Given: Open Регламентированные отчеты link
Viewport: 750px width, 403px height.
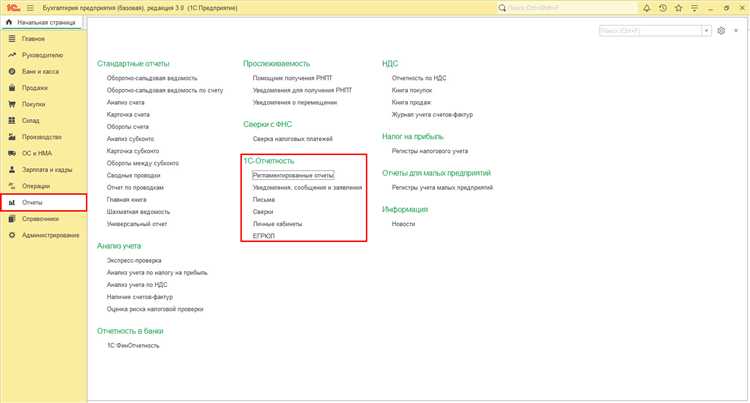Looking at the screenshot, I should 293,175.
